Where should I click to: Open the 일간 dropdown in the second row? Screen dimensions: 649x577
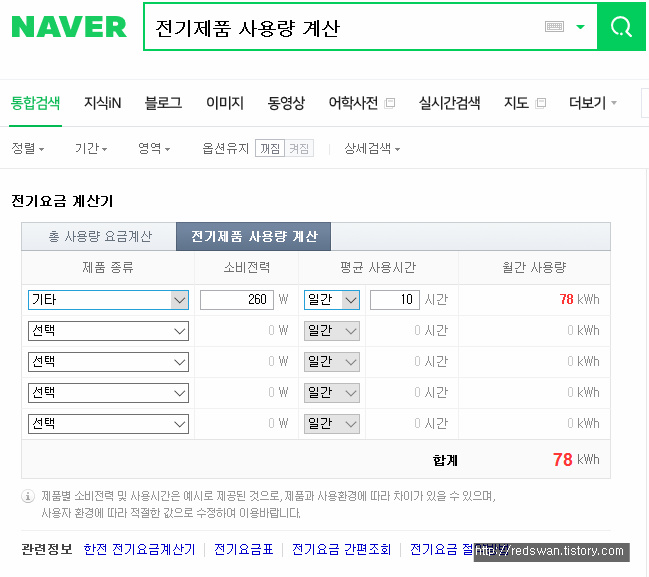tap(332, 331)
